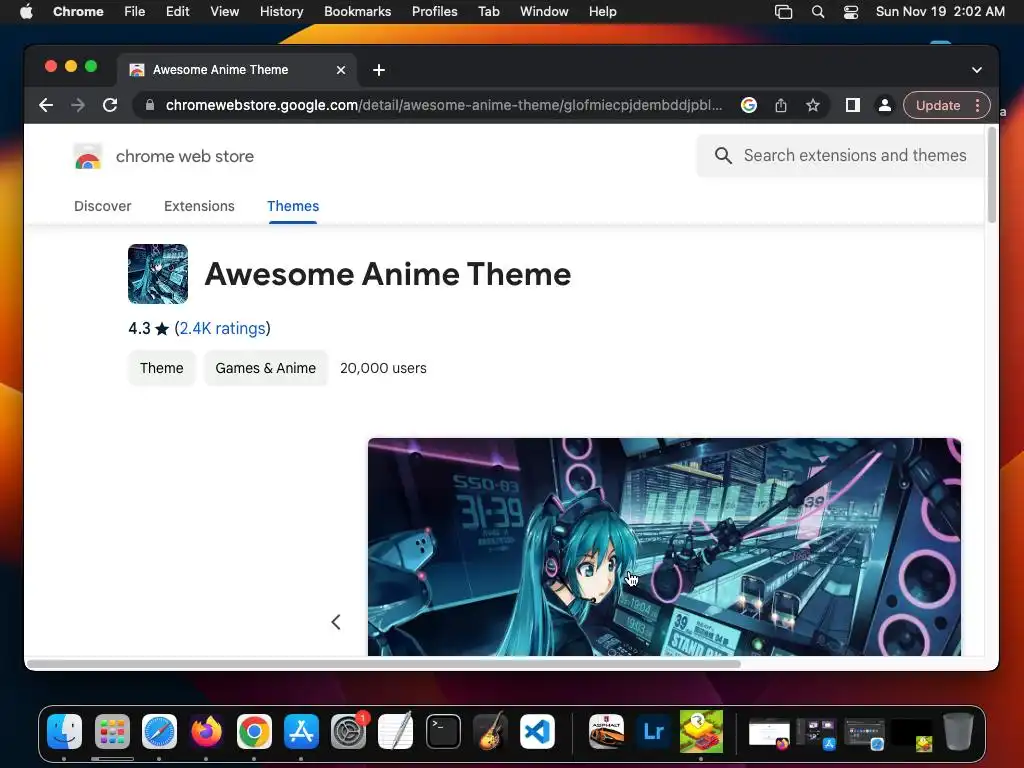
Task: Open Control Center in the menu bar
Action: [851, 12]
